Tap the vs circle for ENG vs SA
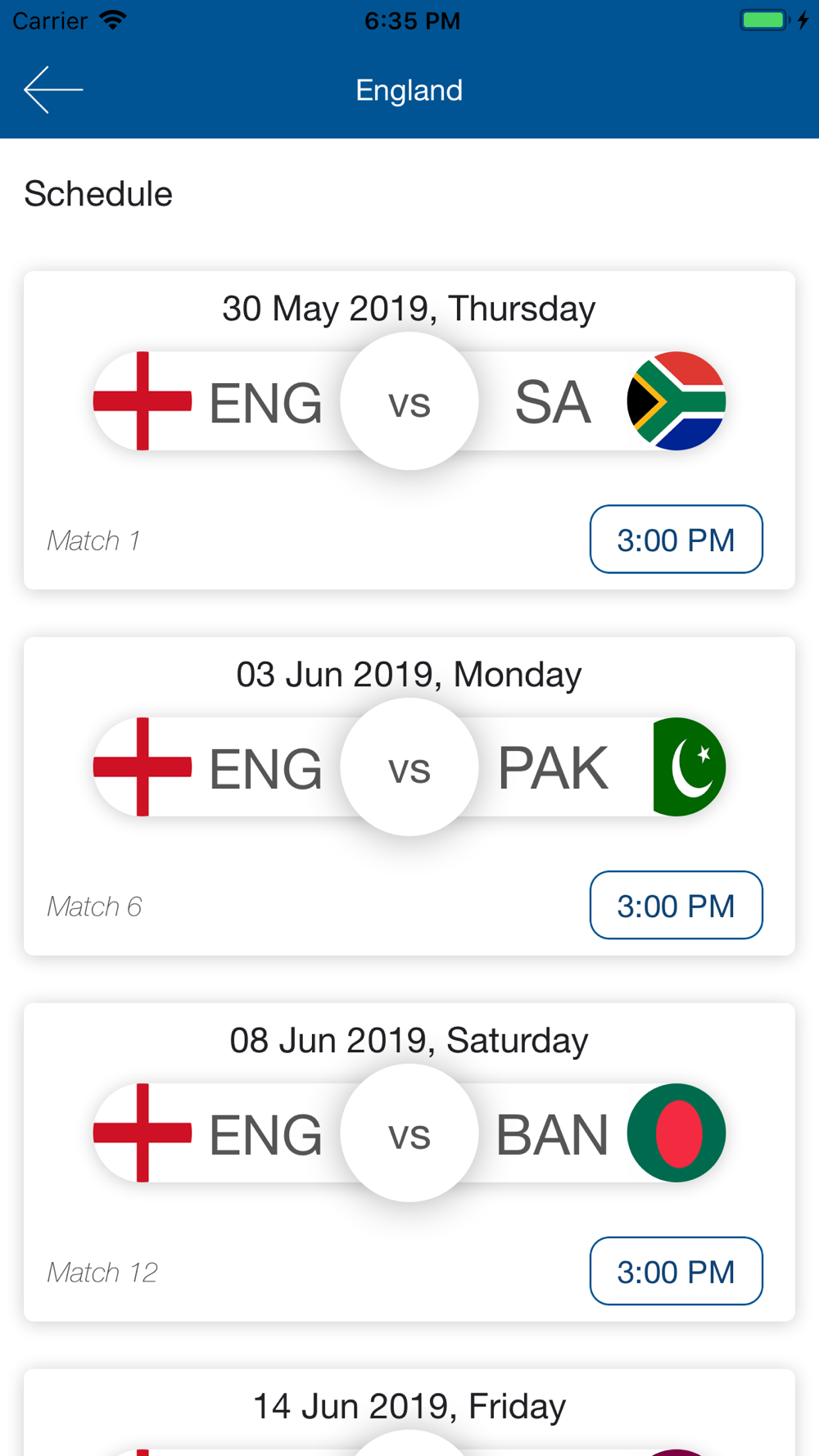The image size is (819, 1456). tap(409, 401)
